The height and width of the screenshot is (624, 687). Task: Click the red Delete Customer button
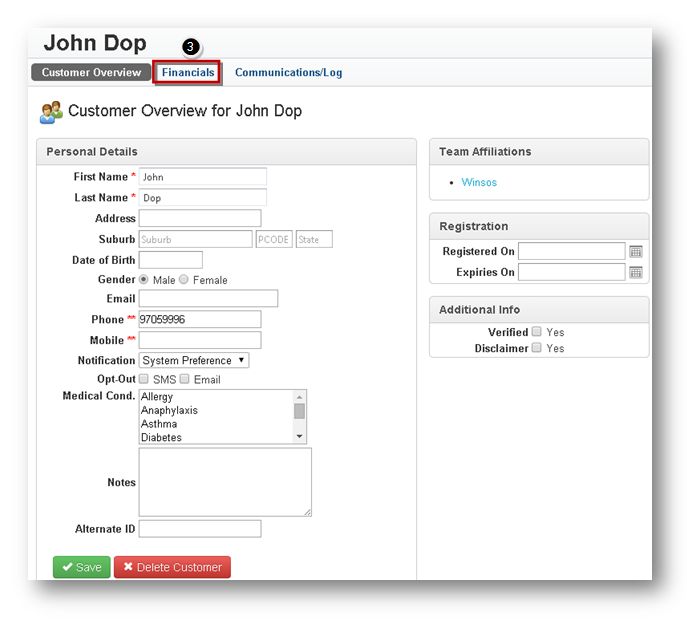[x=172, y=567]
